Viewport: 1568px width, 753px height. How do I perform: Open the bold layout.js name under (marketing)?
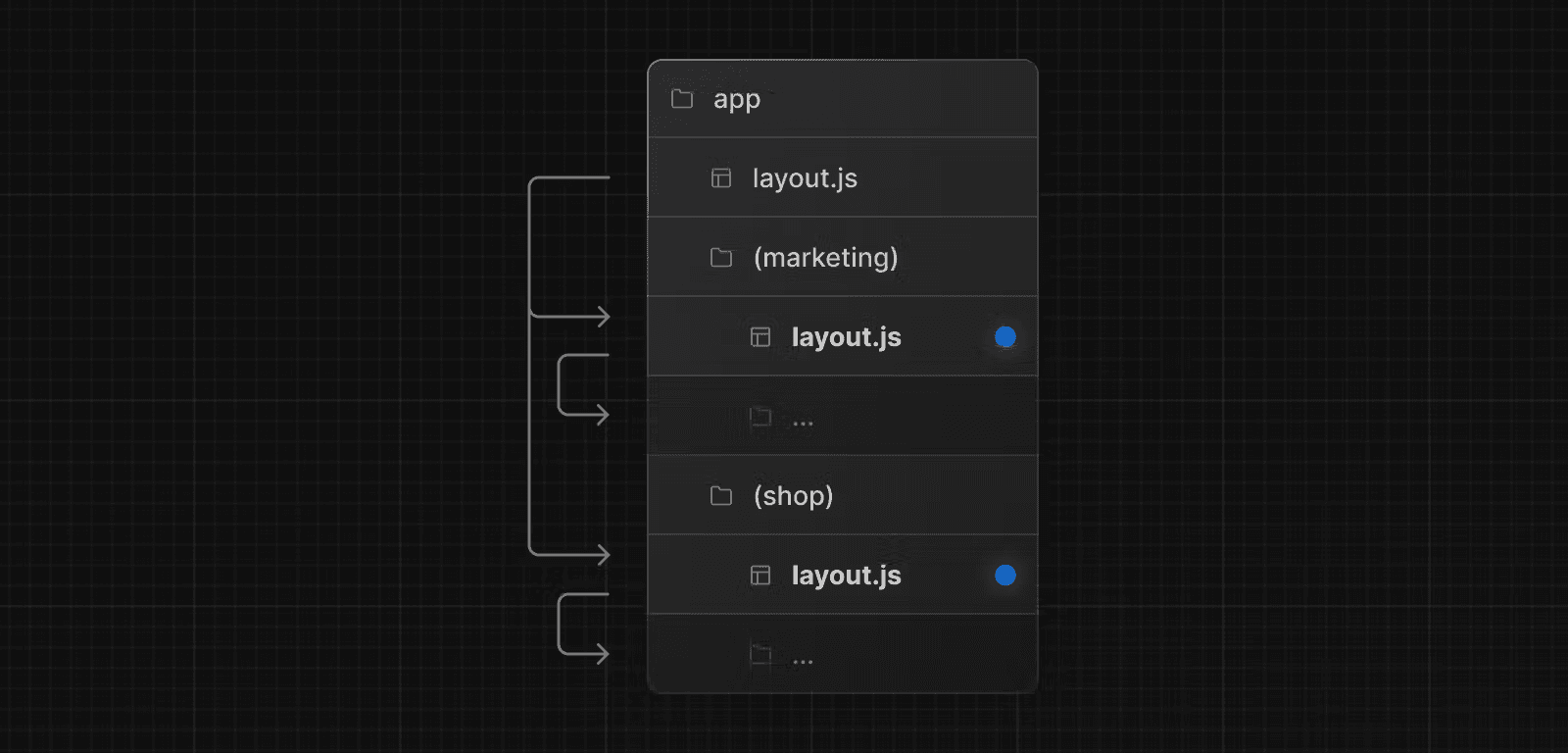pyautogui.click(x=846, y=337)
